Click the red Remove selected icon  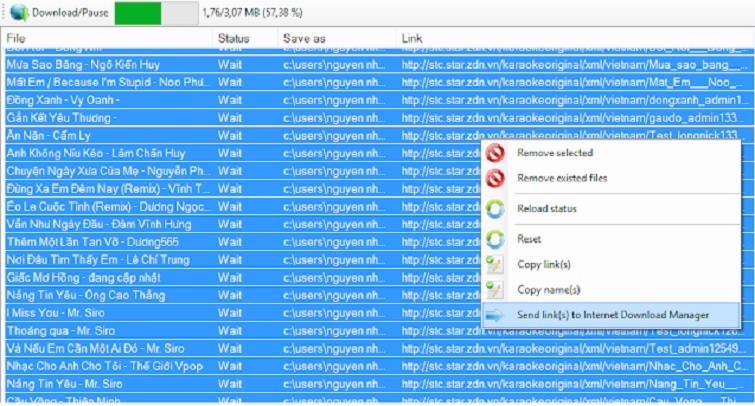[x=497, y=153]
